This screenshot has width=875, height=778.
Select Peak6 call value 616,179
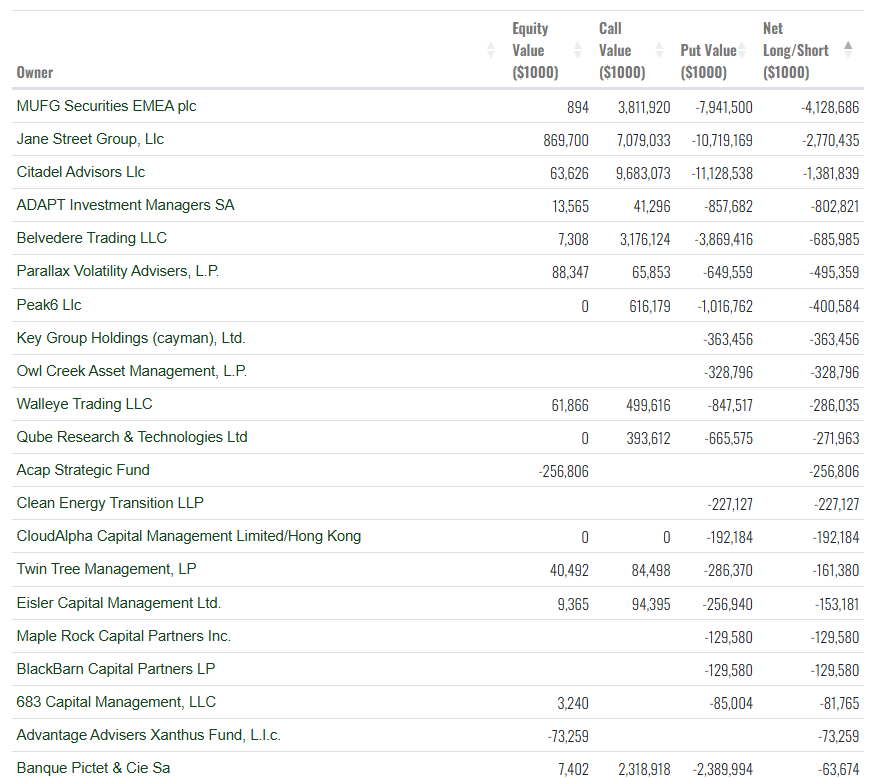[650, 306]
